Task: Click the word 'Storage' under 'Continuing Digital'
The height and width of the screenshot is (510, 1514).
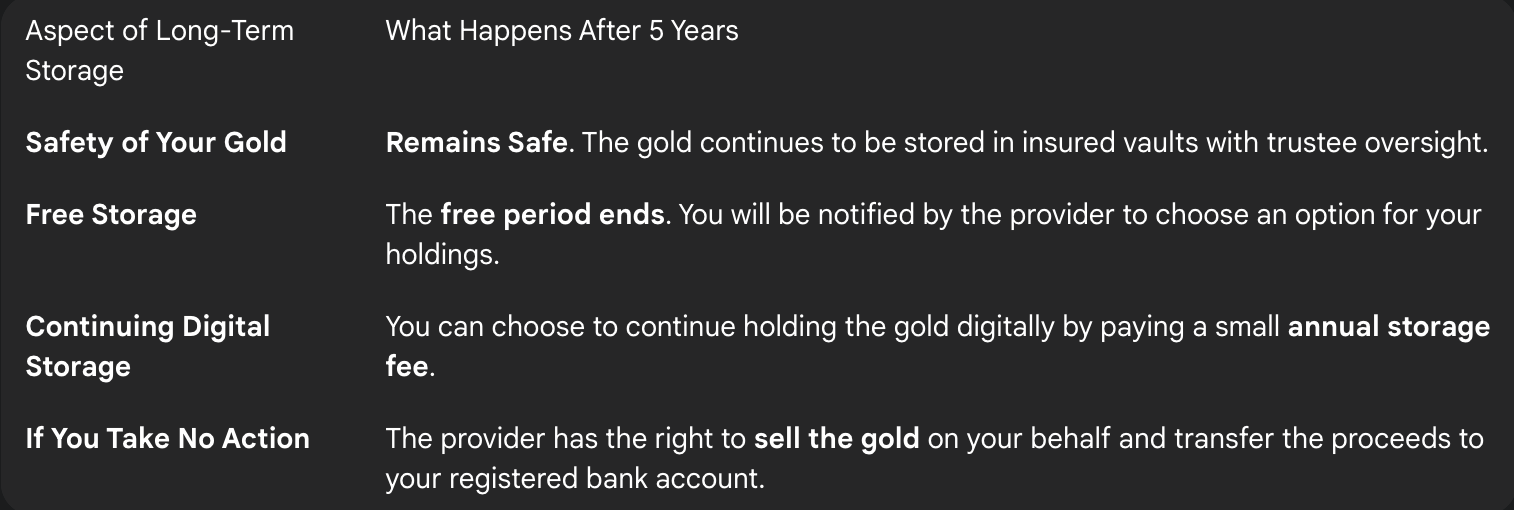Action: click(78, 366)
